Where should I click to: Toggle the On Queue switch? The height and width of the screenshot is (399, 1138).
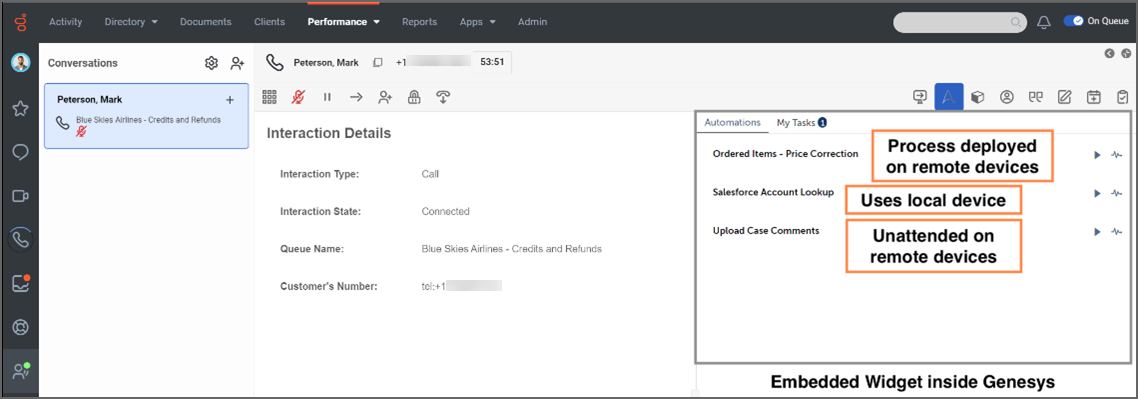[1073, 21]
